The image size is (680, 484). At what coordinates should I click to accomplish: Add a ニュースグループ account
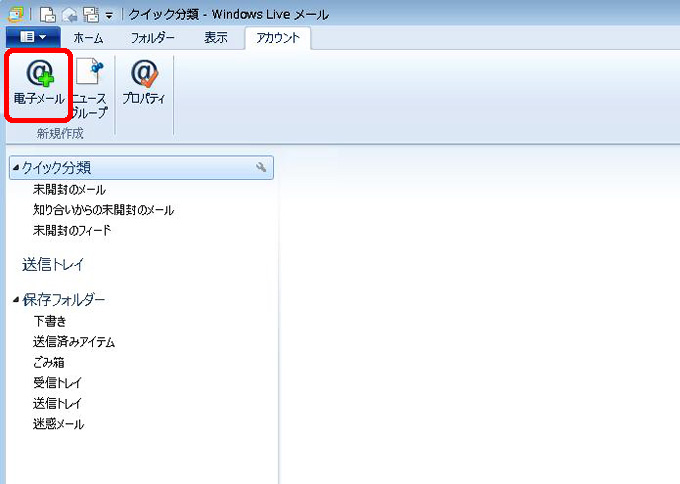click(x=90, y=89)
